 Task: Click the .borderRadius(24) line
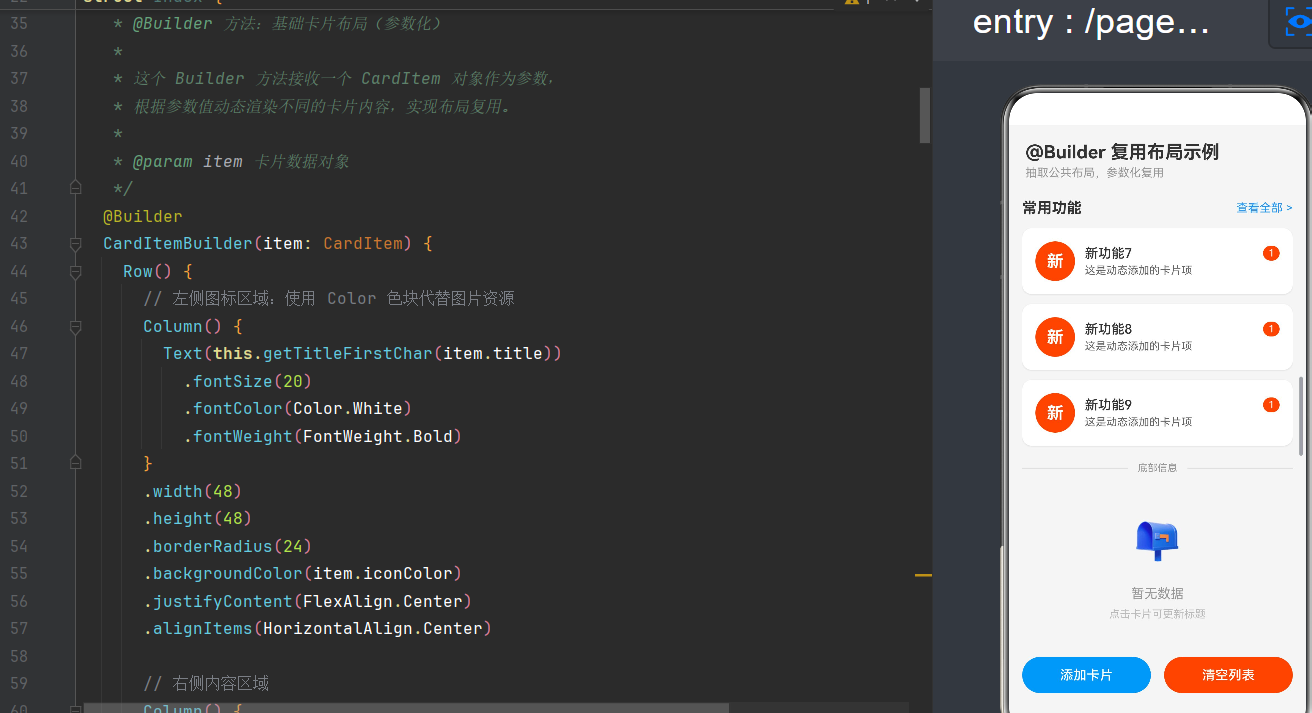point(227,546)
